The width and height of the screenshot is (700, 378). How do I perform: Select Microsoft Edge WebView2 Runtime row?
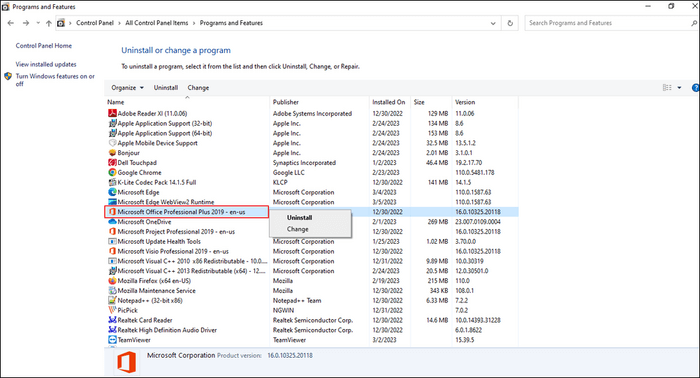point(312,202)
